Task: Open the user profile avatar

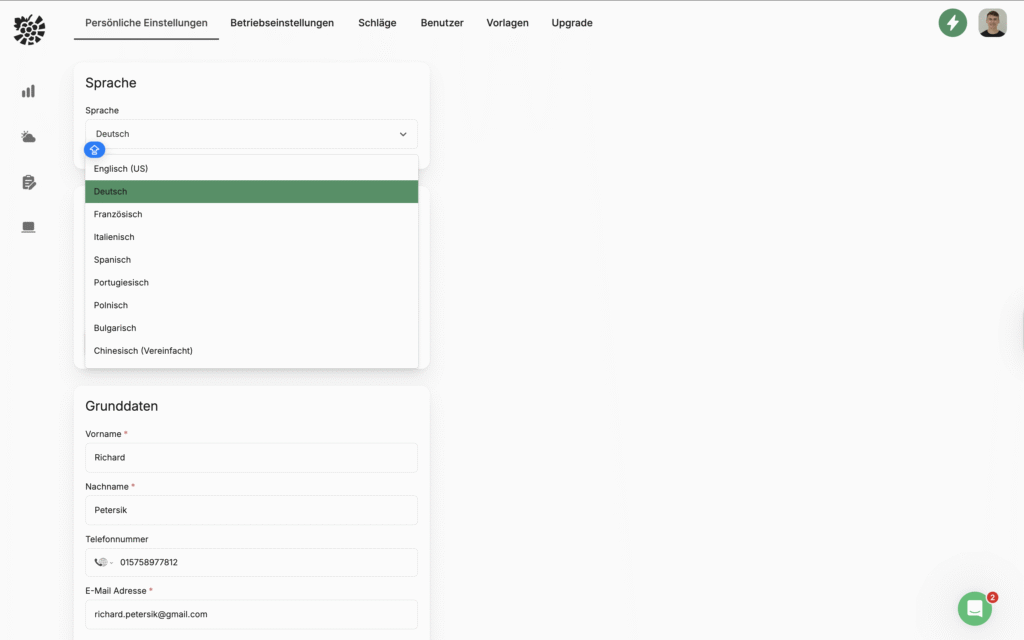Action: [992, 23]
